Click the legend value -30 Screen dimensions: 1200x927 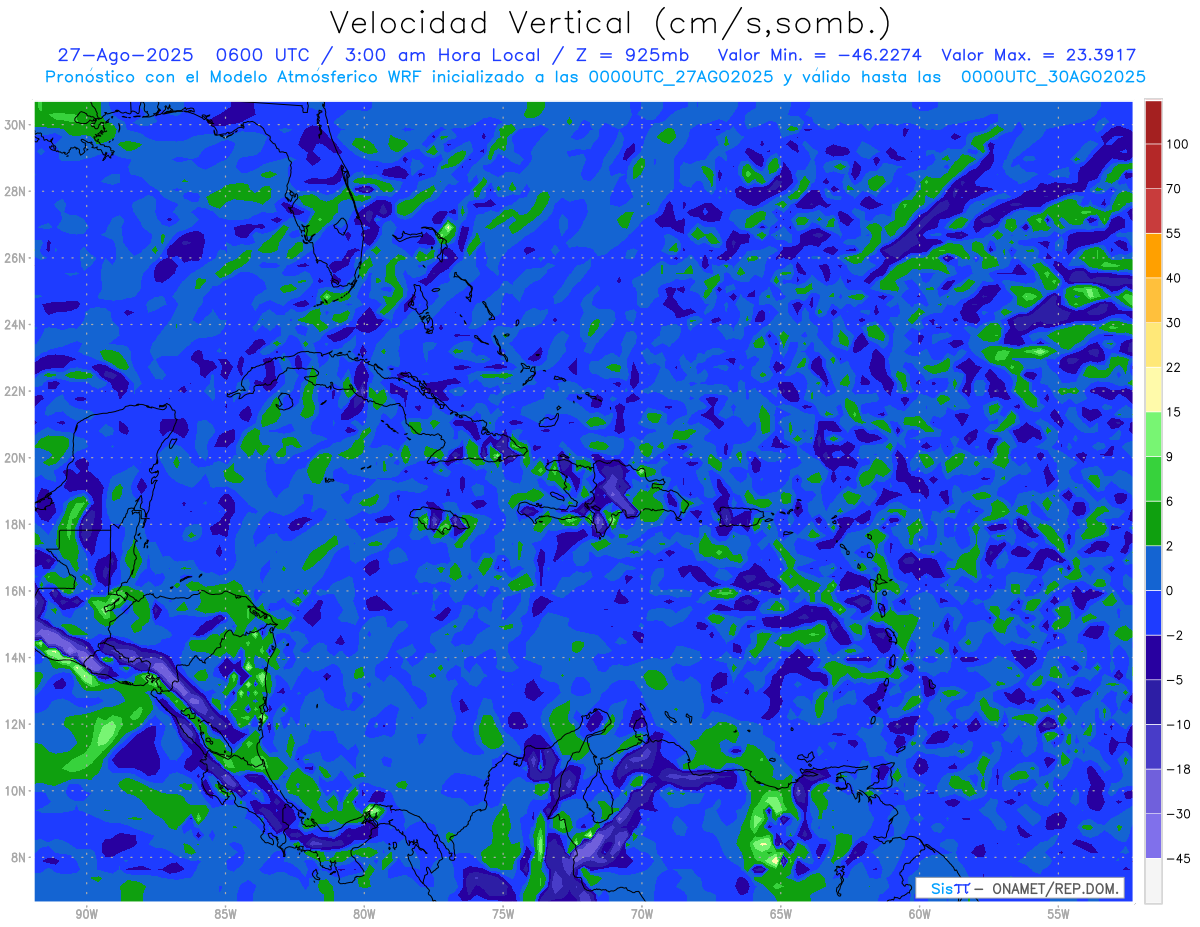[1177, 813]
